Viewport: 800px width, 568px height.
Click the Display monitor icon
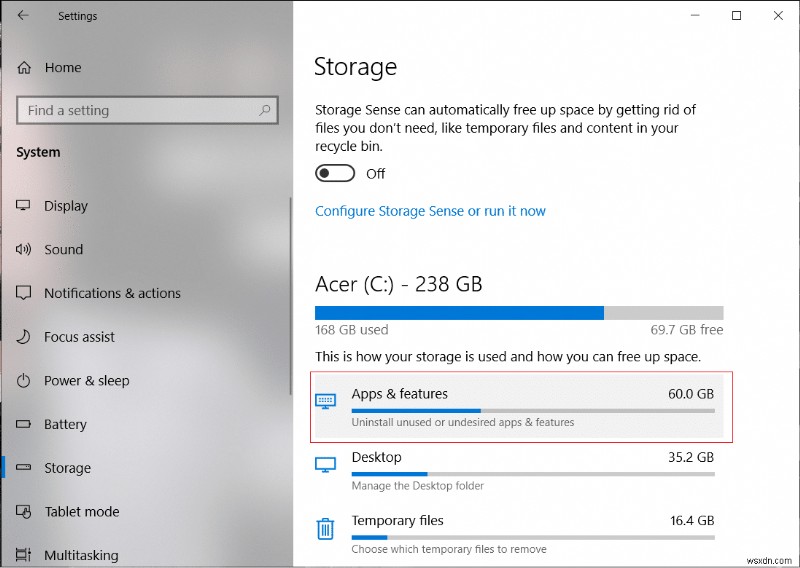pos(24,206)
